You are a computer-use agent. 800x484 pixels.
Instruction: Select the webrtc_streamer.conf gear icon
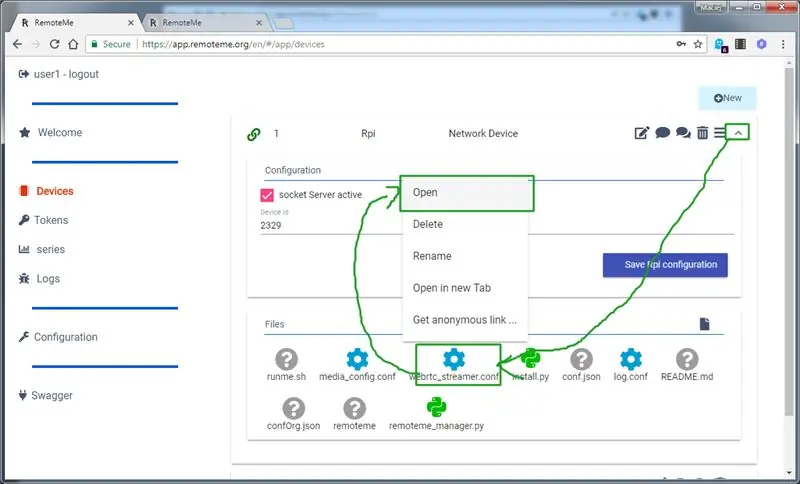click(x=454, y=359)
